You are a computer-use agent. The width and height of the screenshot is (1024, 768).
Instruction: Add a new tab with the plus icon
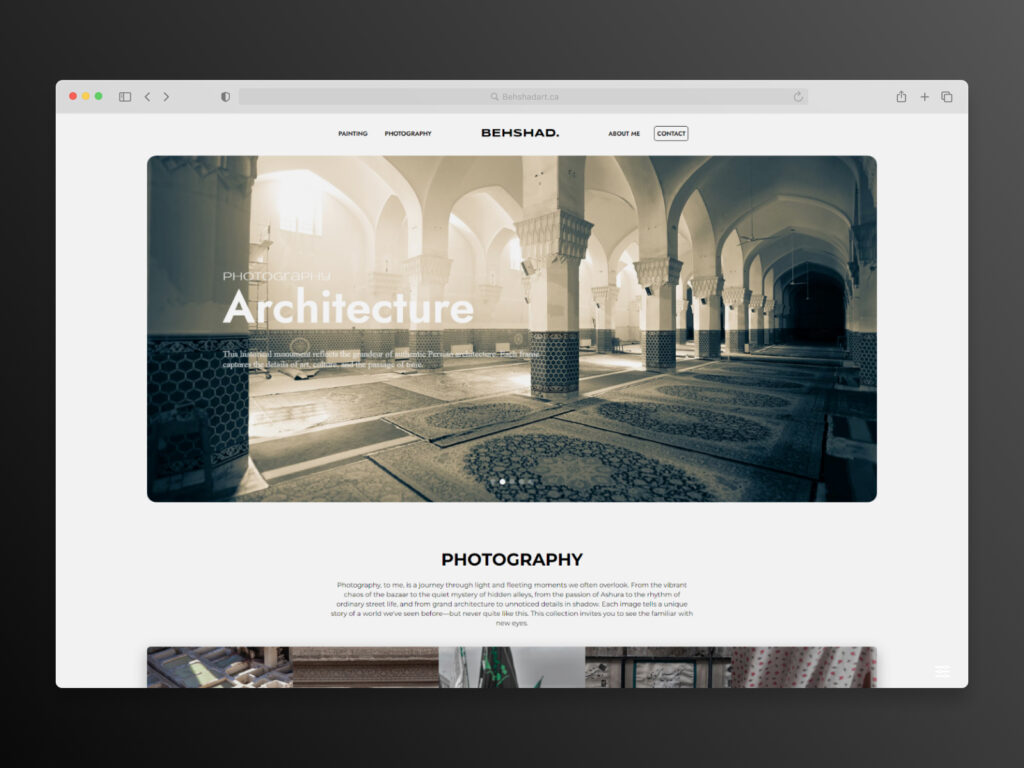(924, 97)
